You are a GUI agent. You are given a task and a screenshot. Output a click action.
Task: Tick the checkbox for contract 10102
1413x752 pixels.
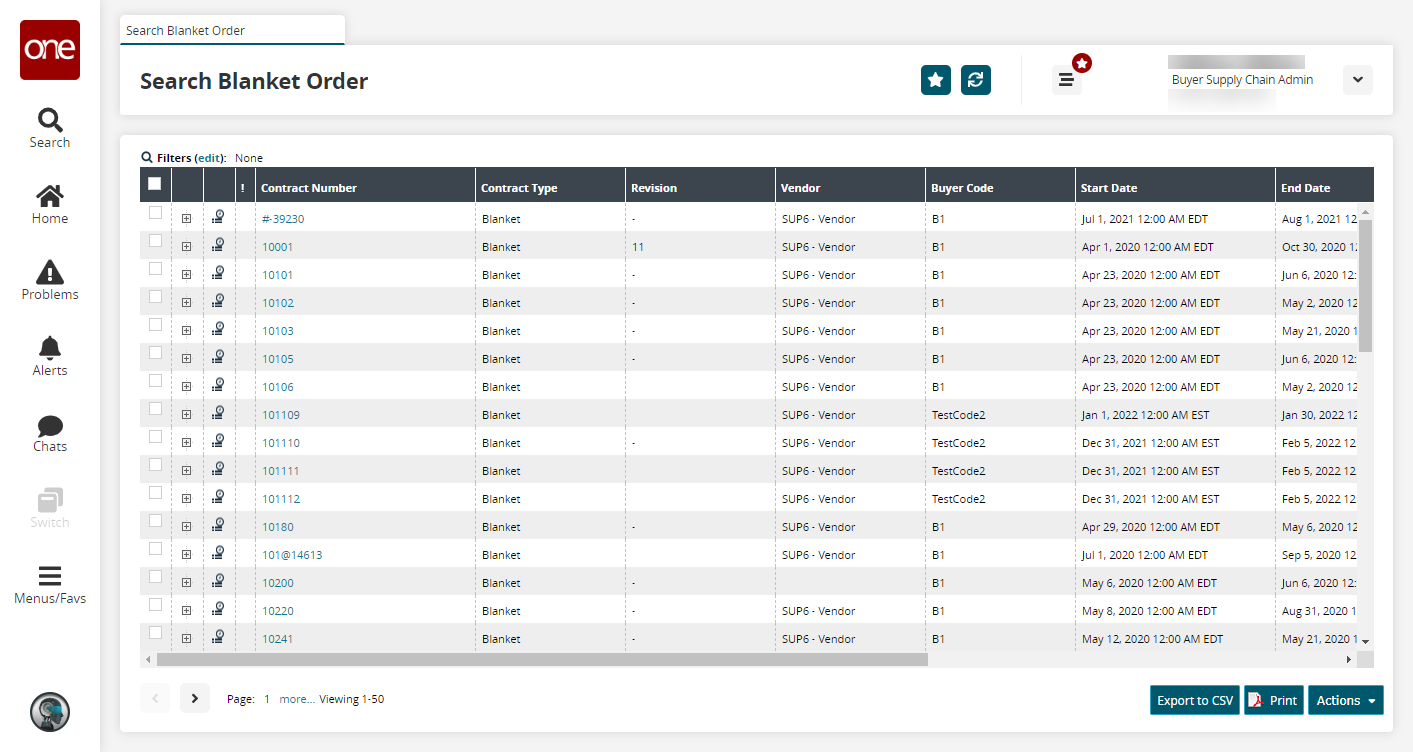(x=155, y=297)
